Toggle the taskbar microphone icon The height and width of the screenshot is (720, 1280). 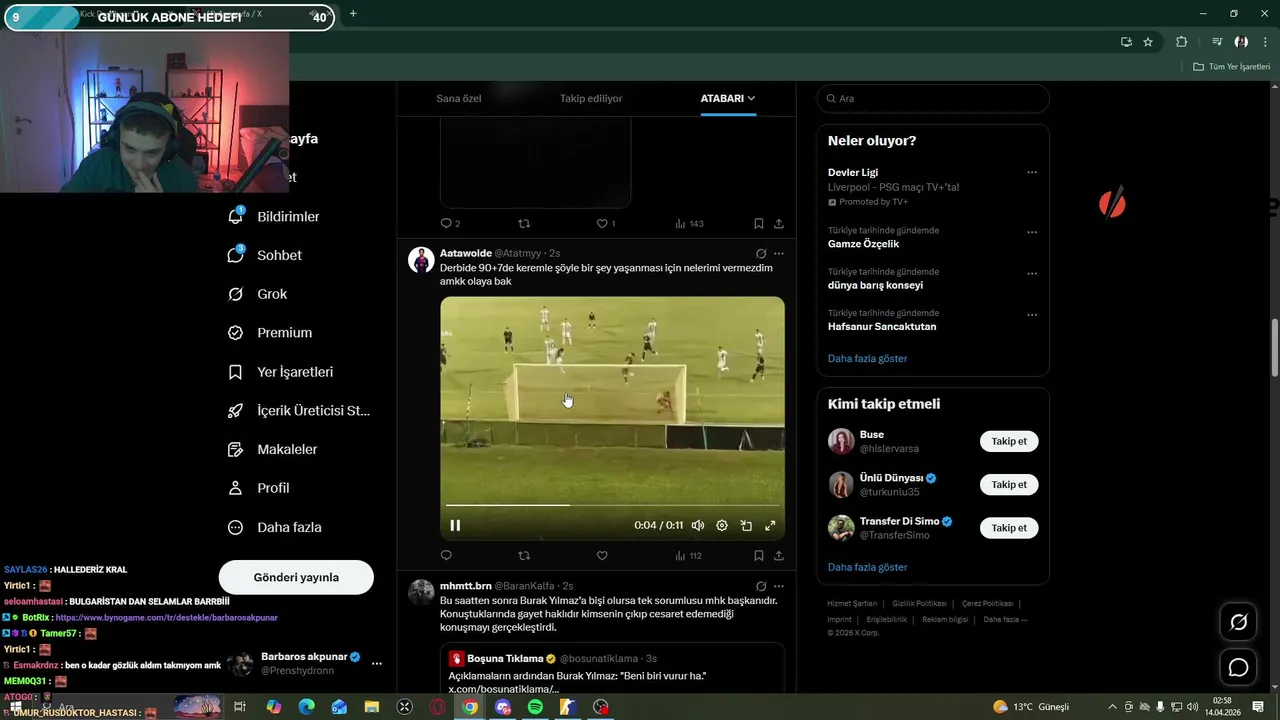[x=1160, y=707]
